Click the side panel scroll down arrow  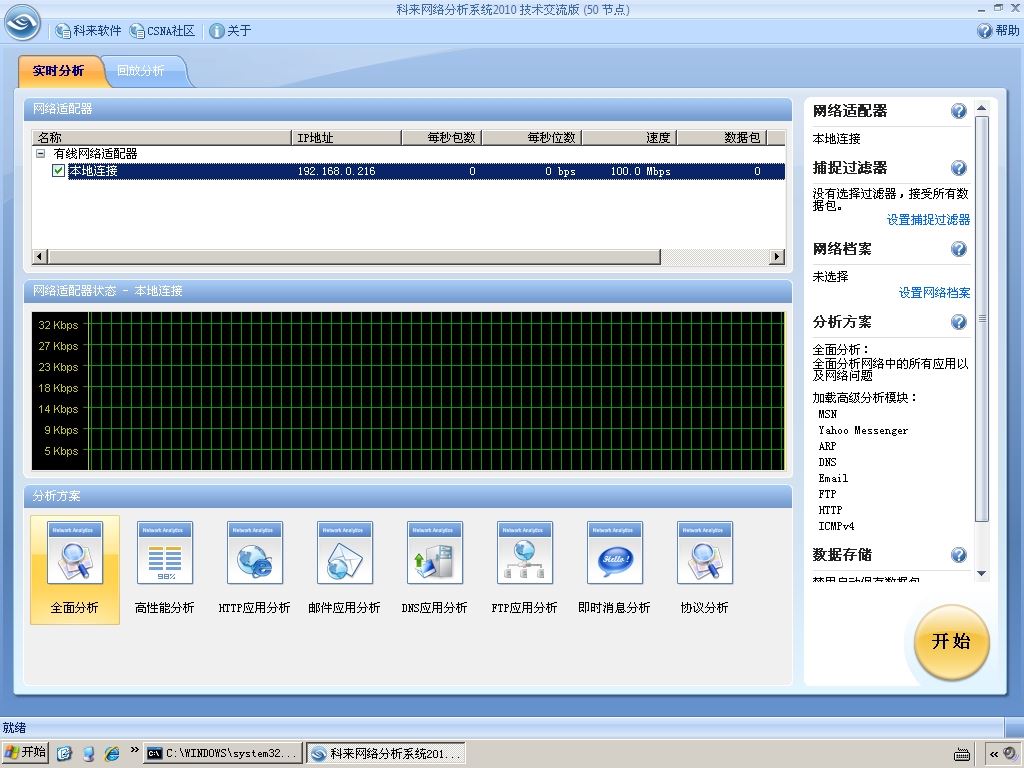click(982, 573)
